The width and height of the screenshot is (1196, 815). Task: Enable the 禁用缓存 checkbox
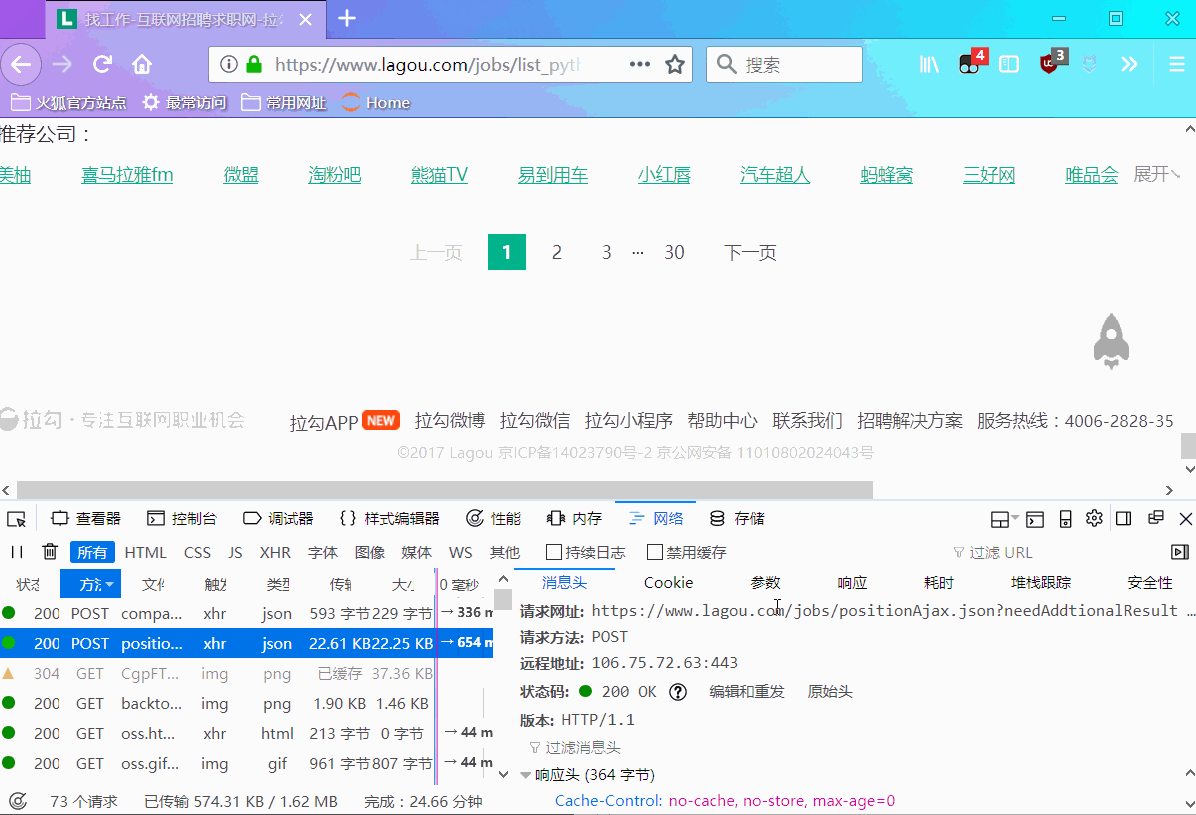pos(654,552)
